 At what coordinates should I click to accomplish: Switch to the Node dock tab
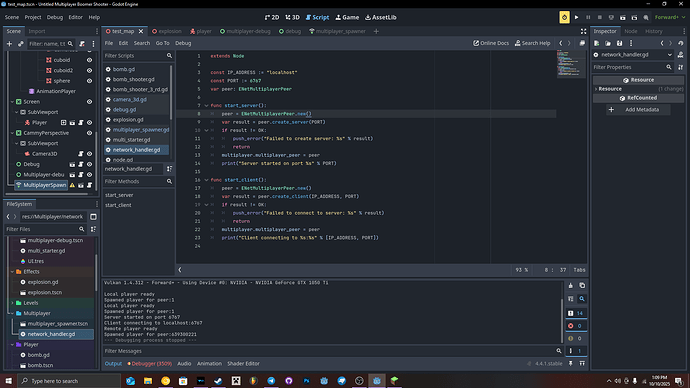point(631,31)
